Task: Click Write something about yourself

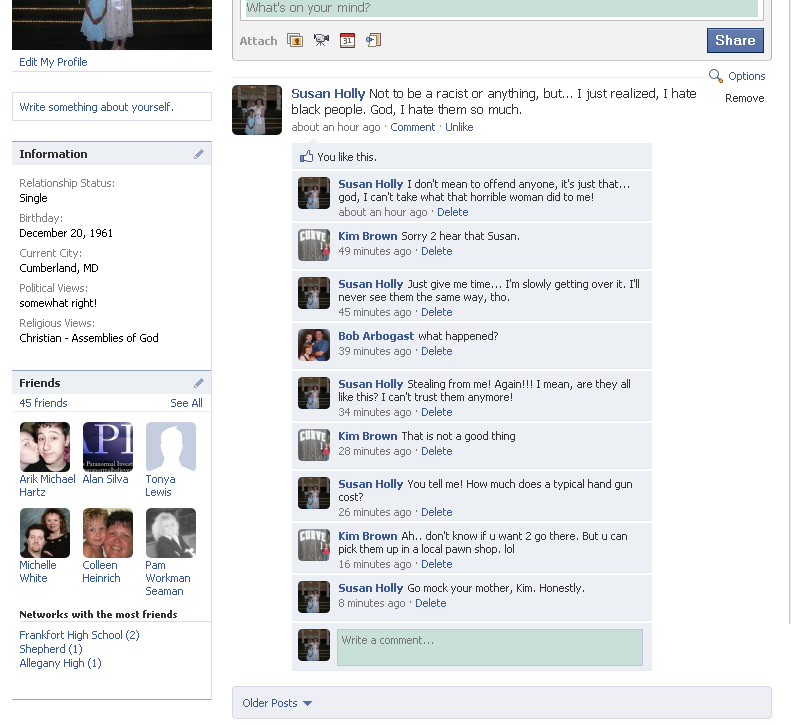Action: click(96, 107)
